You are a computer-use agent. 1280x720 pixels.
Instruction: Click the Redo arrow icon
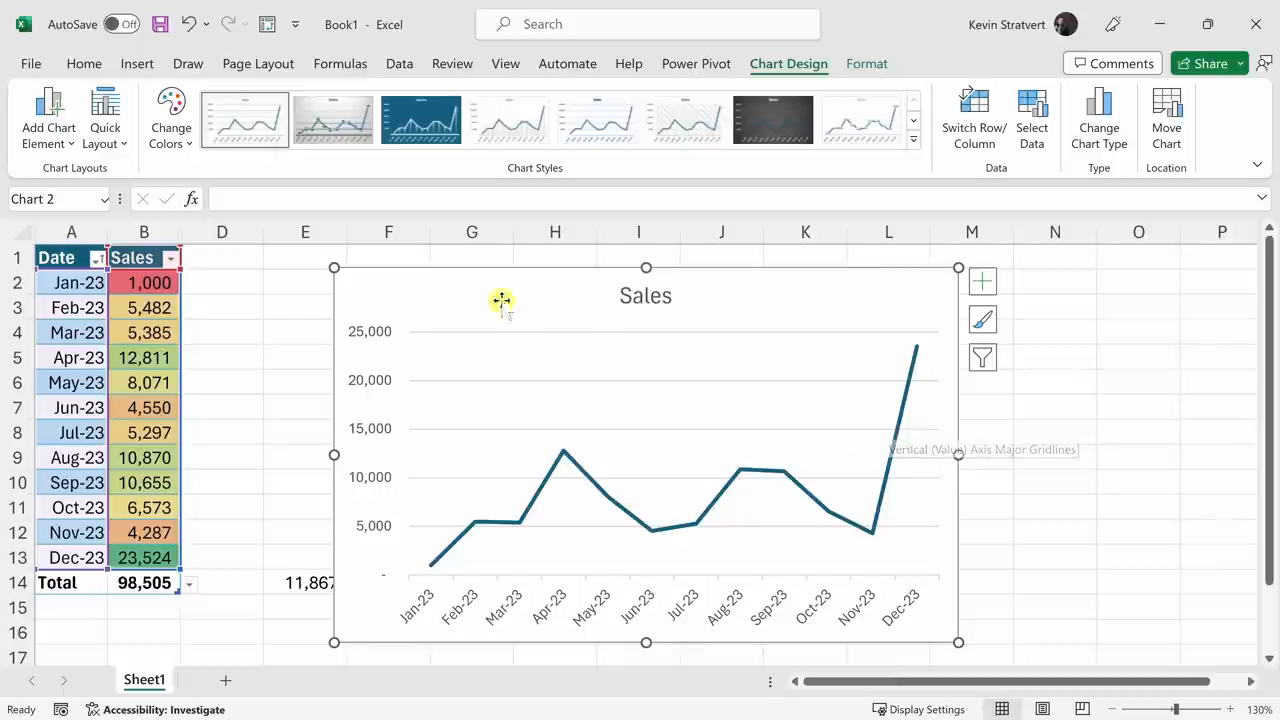tap(228, 24)
